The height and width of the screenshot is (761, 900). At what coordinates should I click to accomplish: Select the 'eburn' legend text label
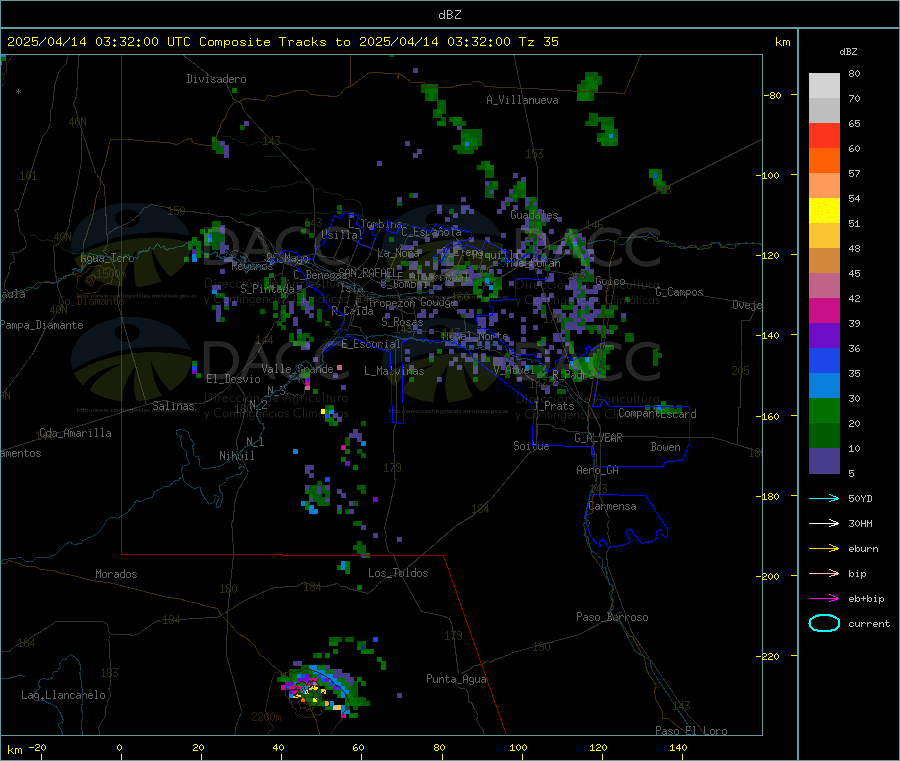point(863,549)
